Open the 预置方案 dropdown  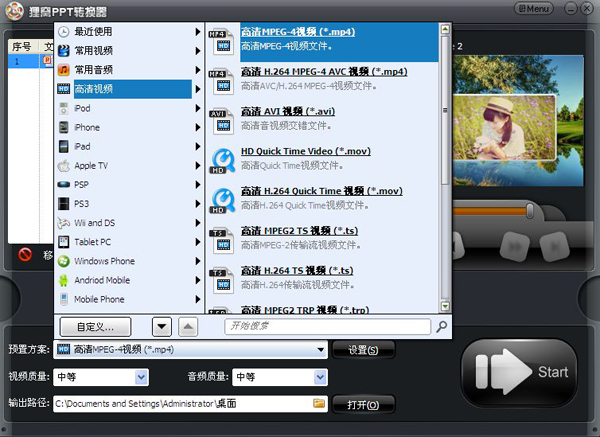point(191,349)
